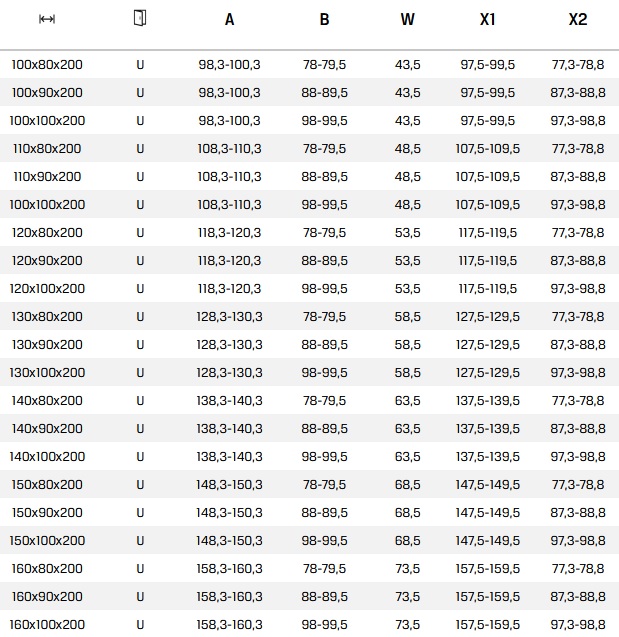This screenshot has width=619, height=637.
Task: Click W value 63,5 in 140x90x200 row
Action: point(407,428)
